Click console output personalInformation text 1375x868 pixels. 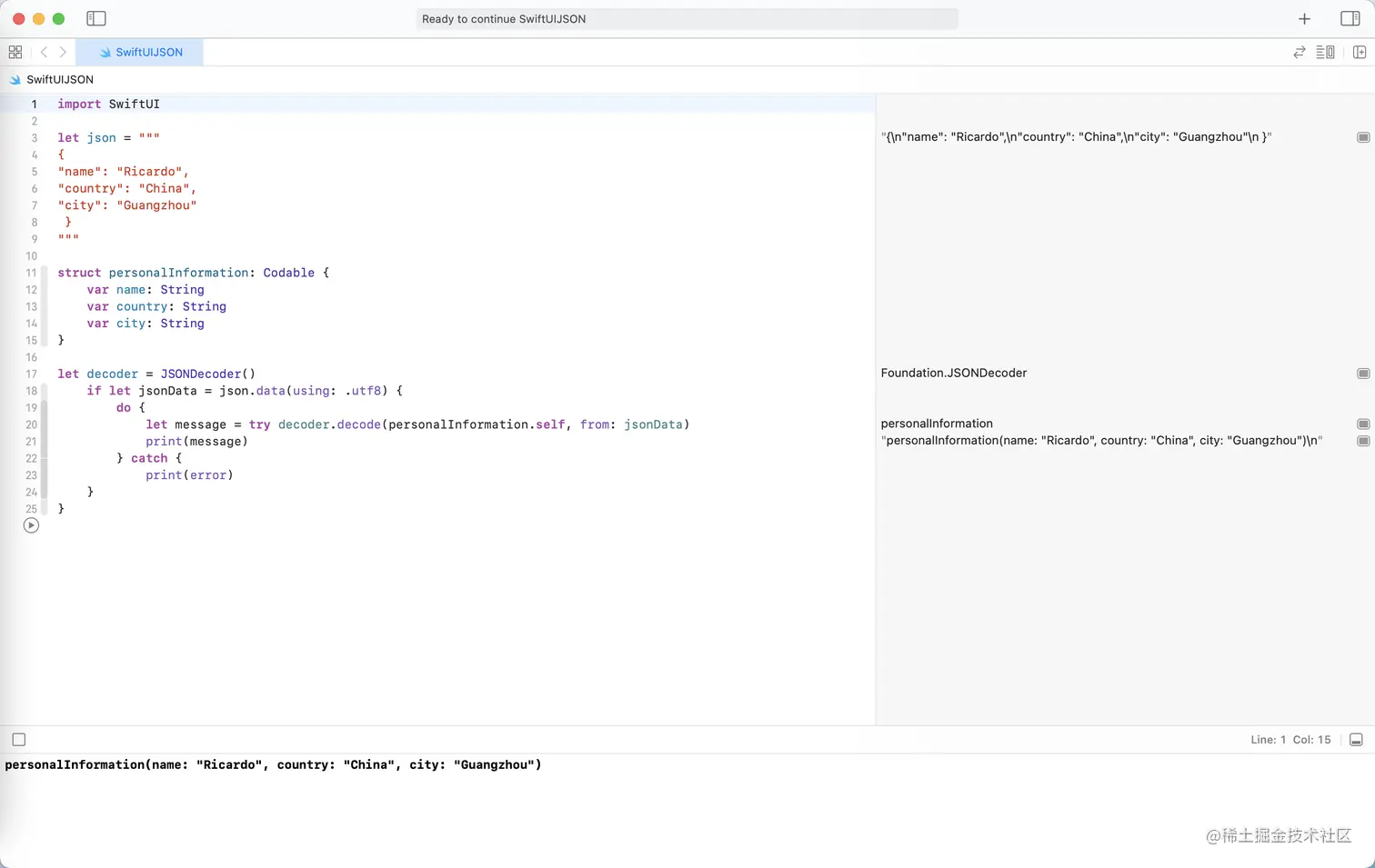(x=273, y=764)
